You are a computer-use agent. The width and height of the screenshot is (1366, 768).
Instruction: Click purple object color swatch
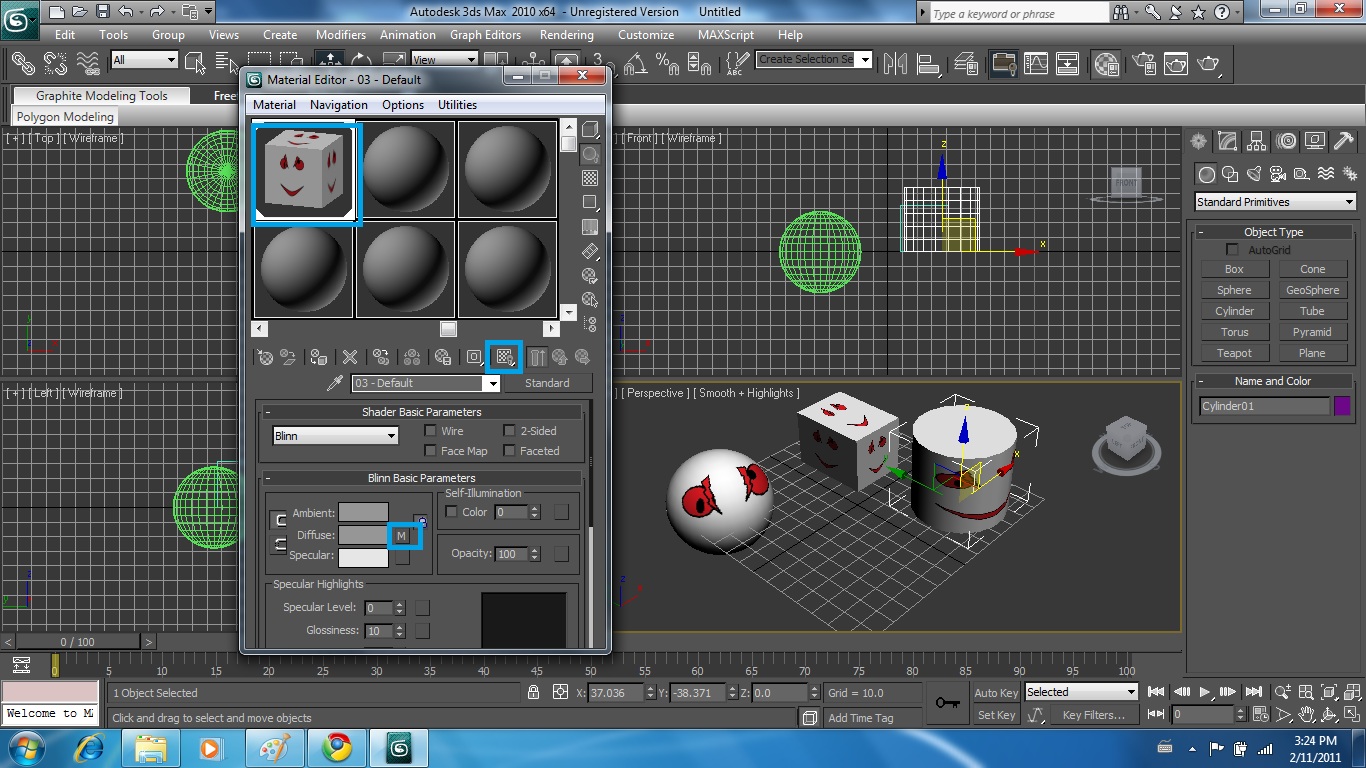click(1342, 405)
